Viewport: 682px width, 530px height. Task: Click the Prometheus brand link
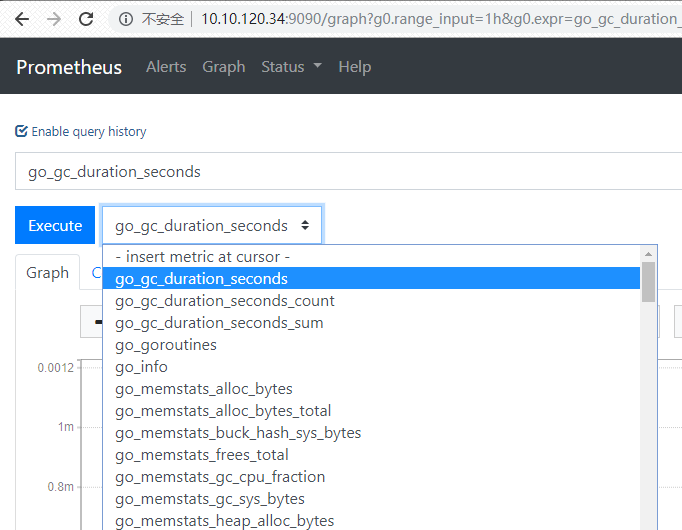point(69,67)
